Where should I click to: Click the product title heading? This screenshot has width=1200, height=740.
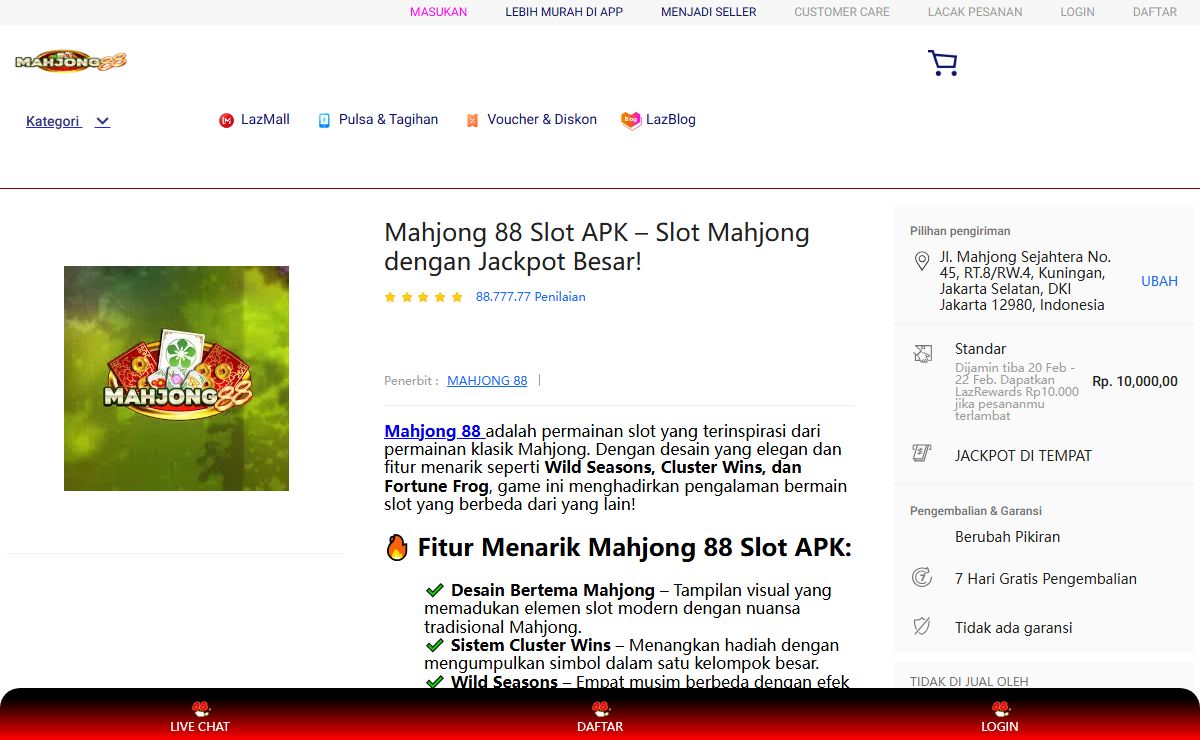(x=597, y=247)
